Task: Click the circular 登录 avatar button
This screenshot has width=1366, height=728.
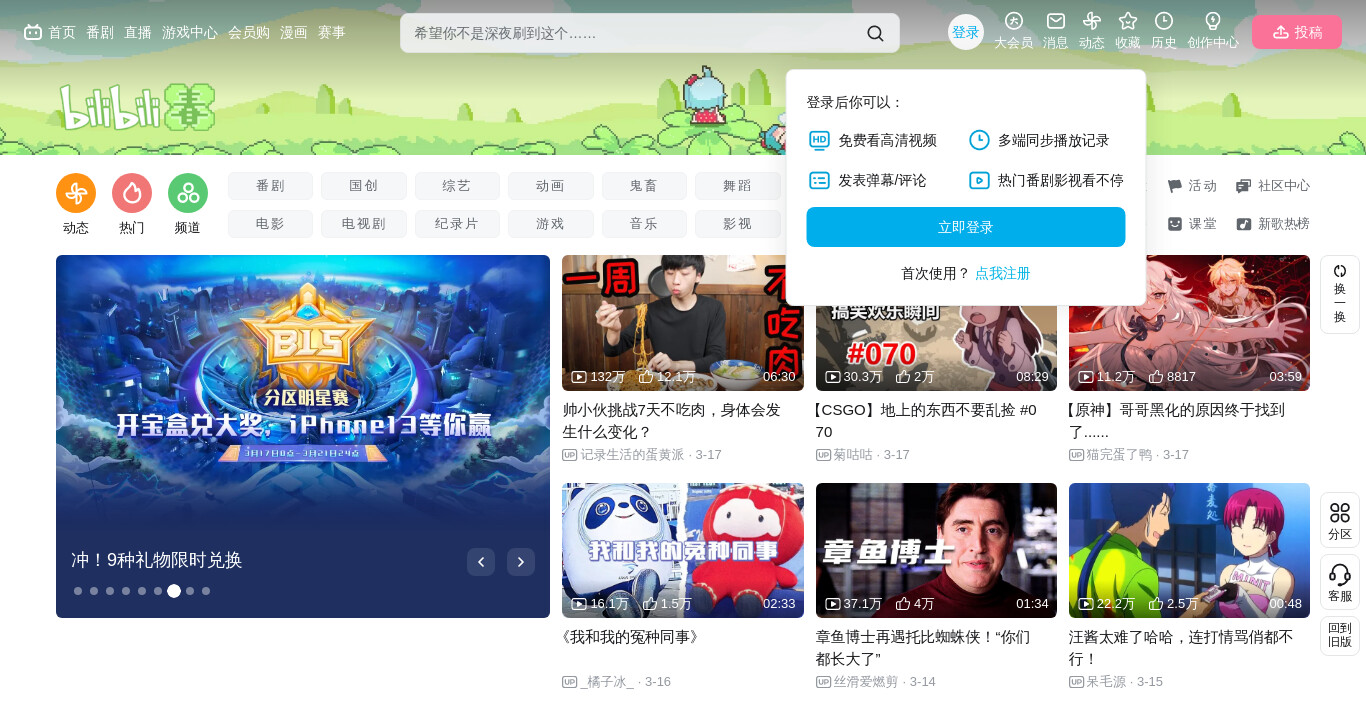Action: click(x=966, y=32)
